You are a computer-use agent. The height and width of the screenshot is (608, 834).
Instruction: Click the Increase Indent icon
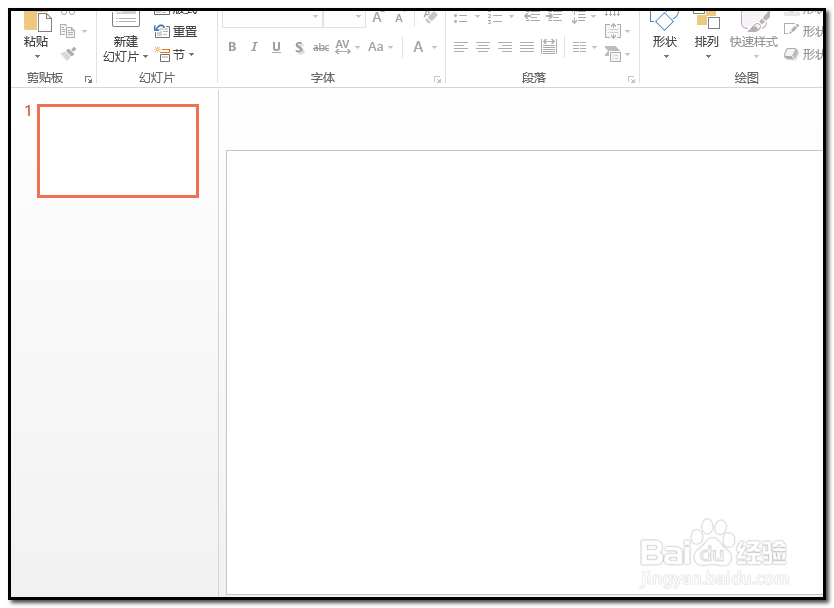coord(554,16)
